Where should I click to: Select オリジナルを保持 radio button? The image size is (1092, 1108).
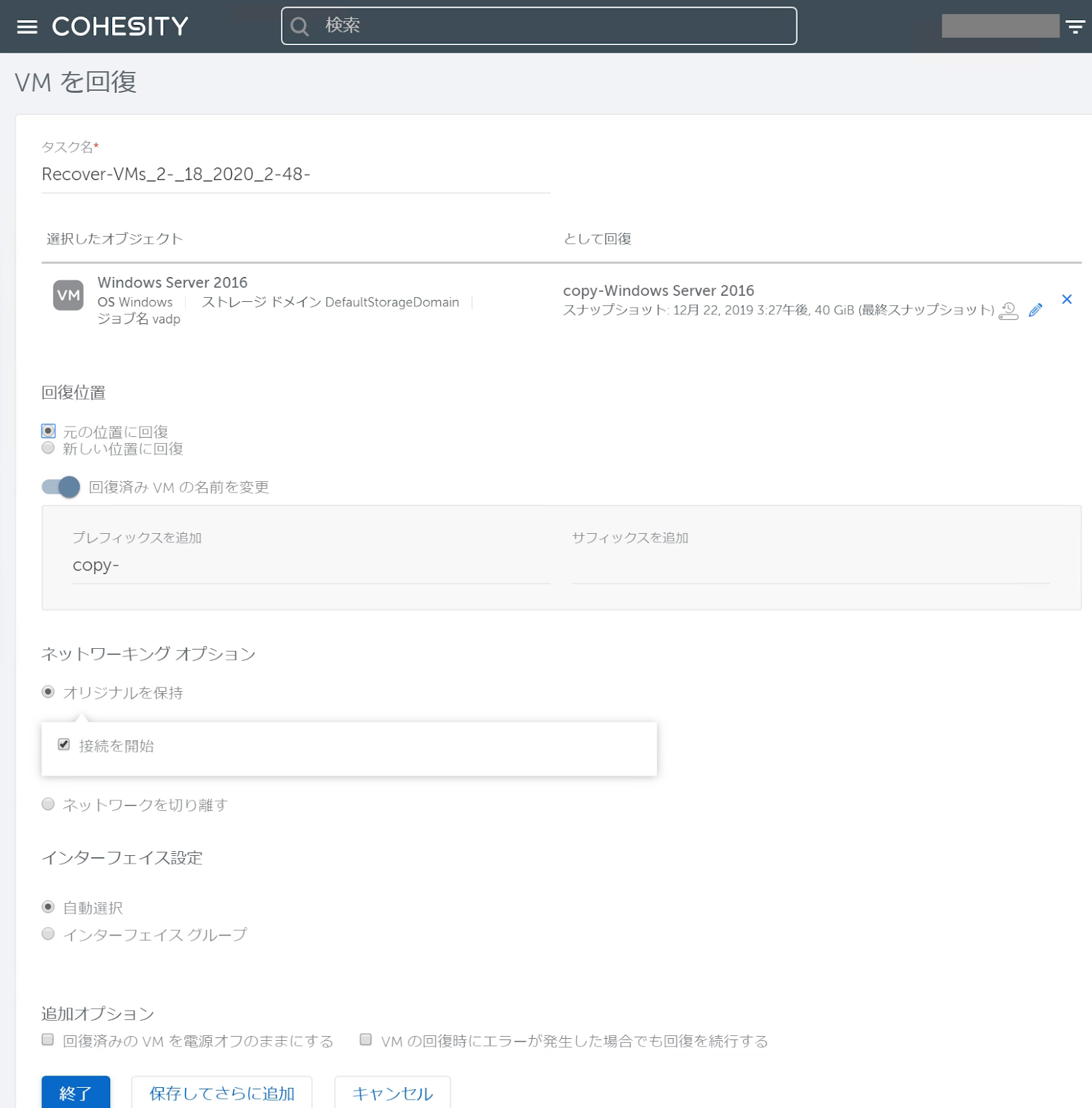pos(48,692)
